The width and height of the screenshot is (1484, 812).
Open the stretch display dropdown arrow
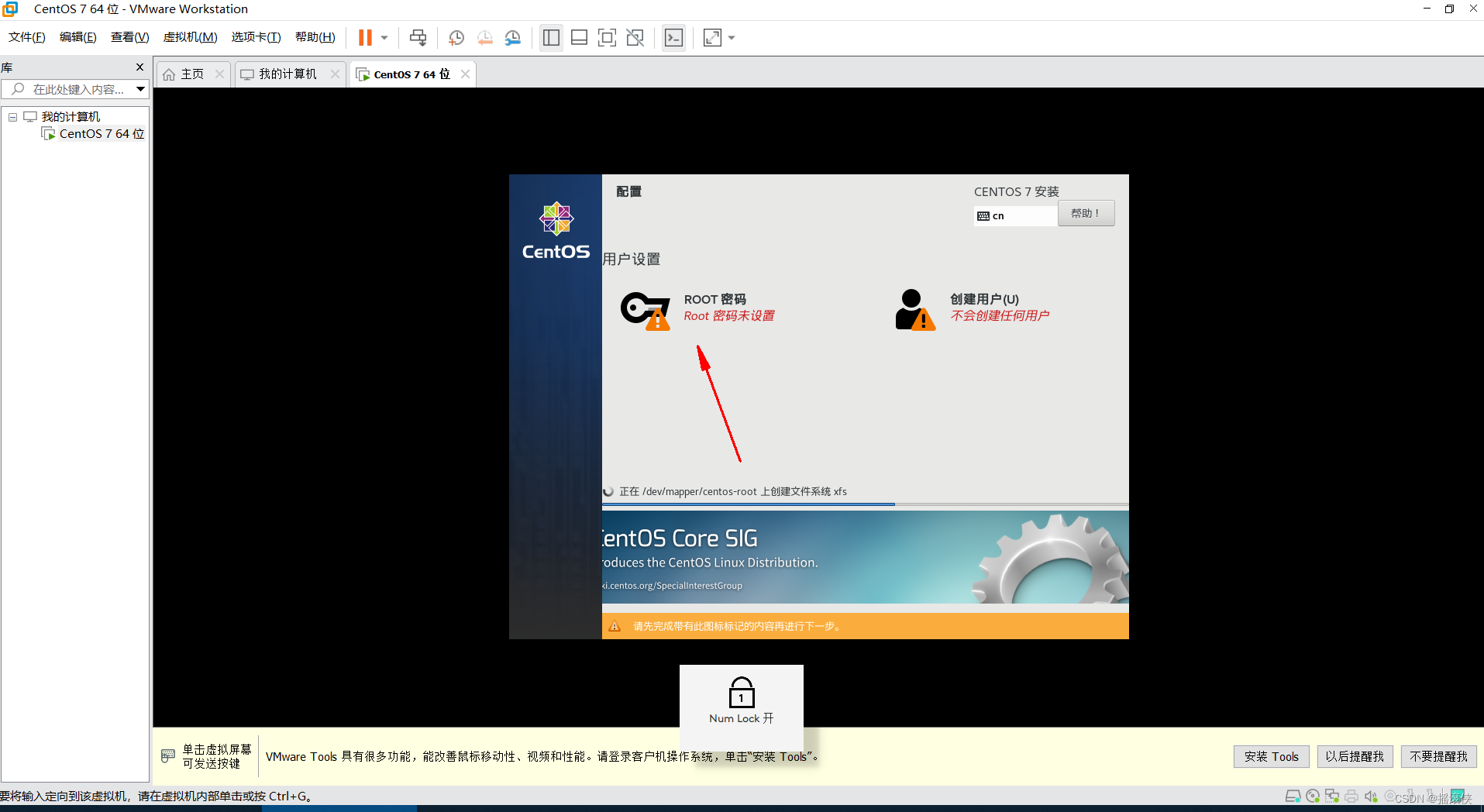(732, 37)
